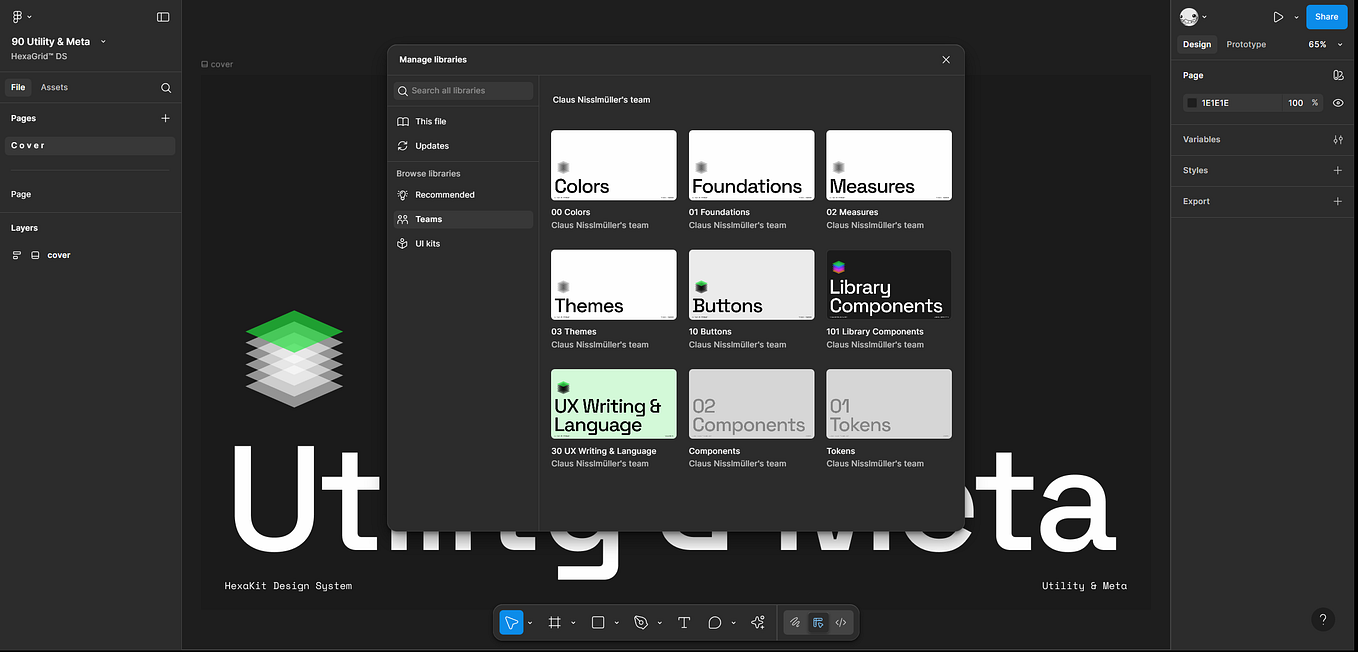Screen dimensions: 1358x652
Task: Open the search in the Pages panel
Action: coord(165,87)
